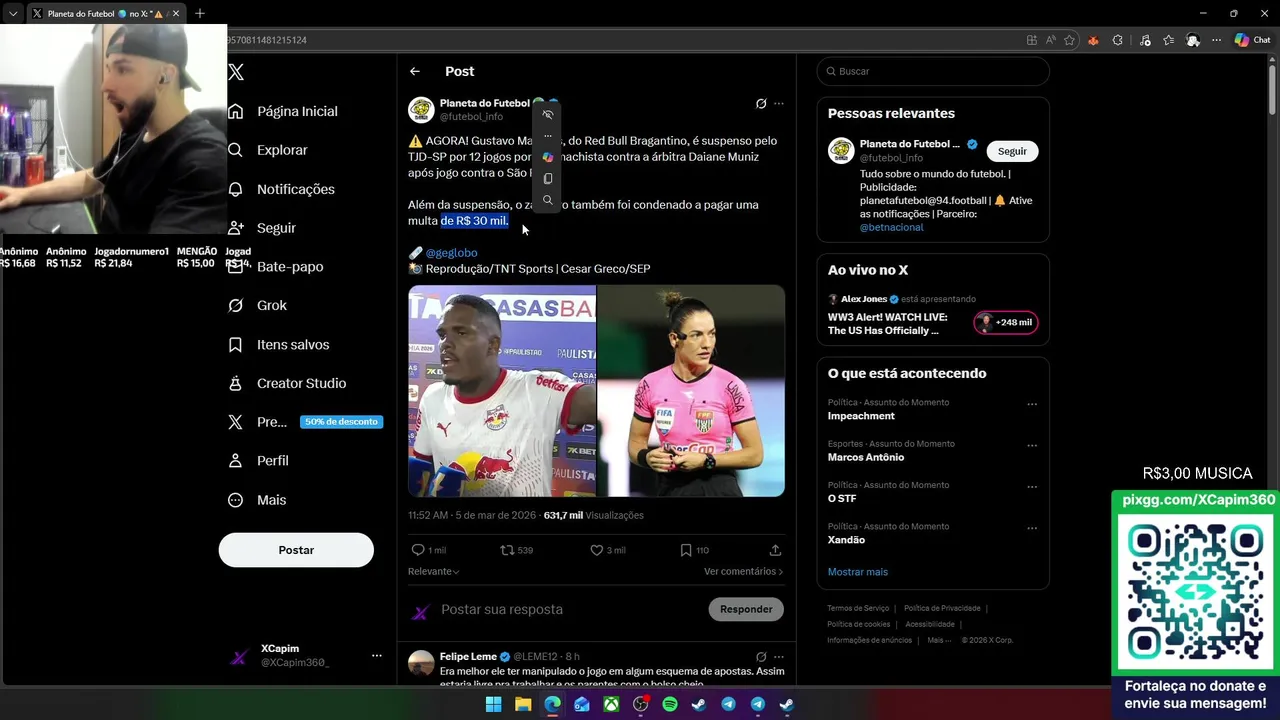Open Explorar section
1280x720 pixels.
(x=268, y=150)
